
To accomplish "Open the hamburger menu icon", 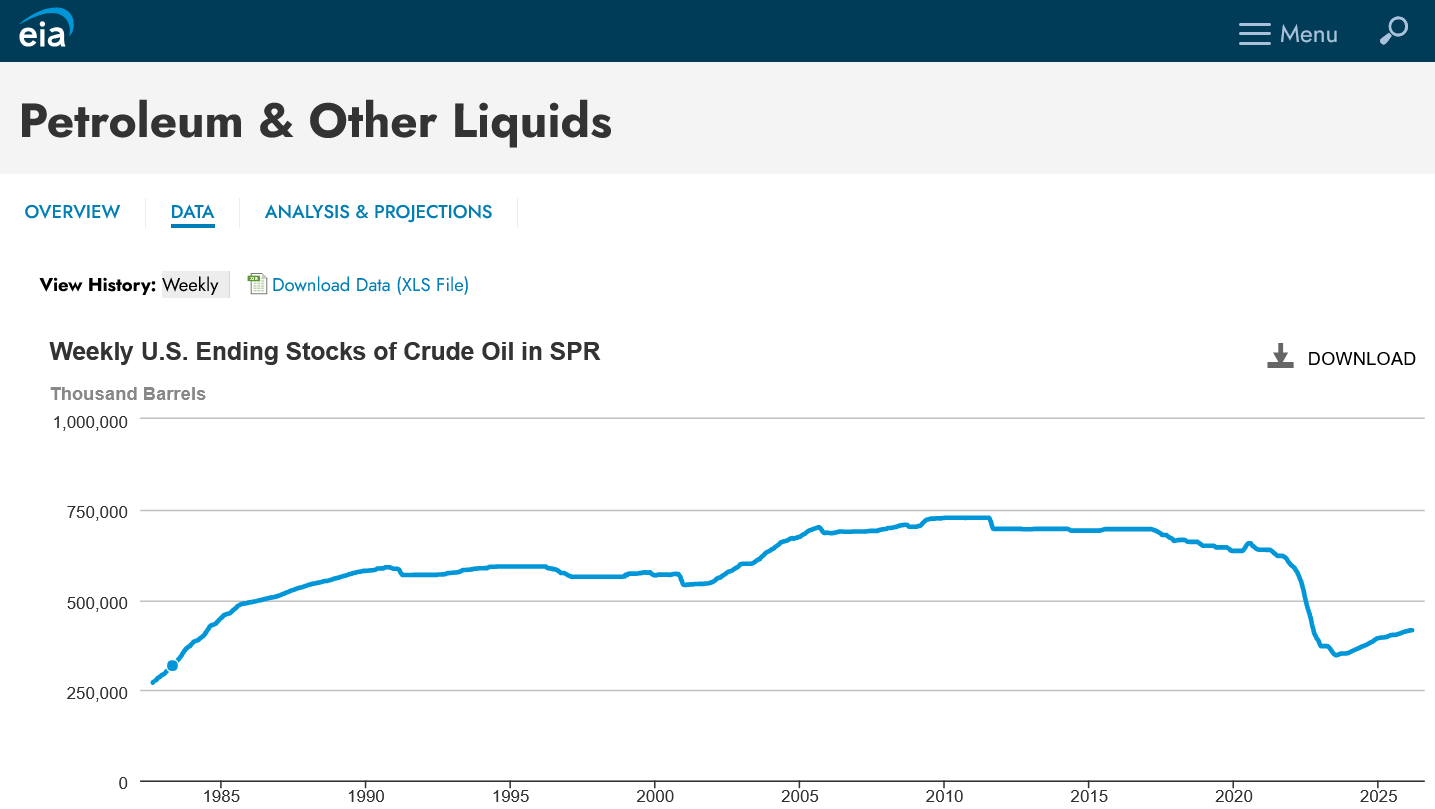I will 1254,34.
